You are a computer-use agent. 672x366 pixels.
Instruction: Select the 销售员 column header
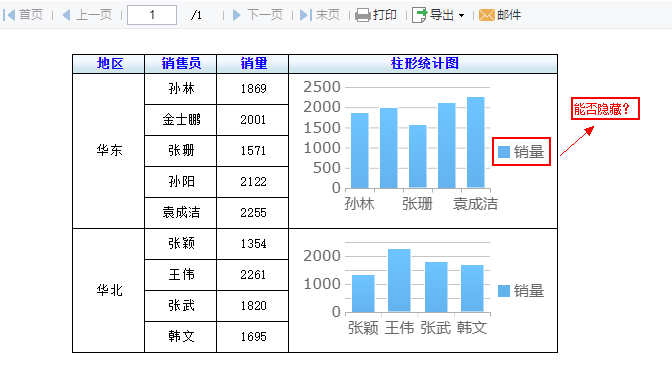180,64
